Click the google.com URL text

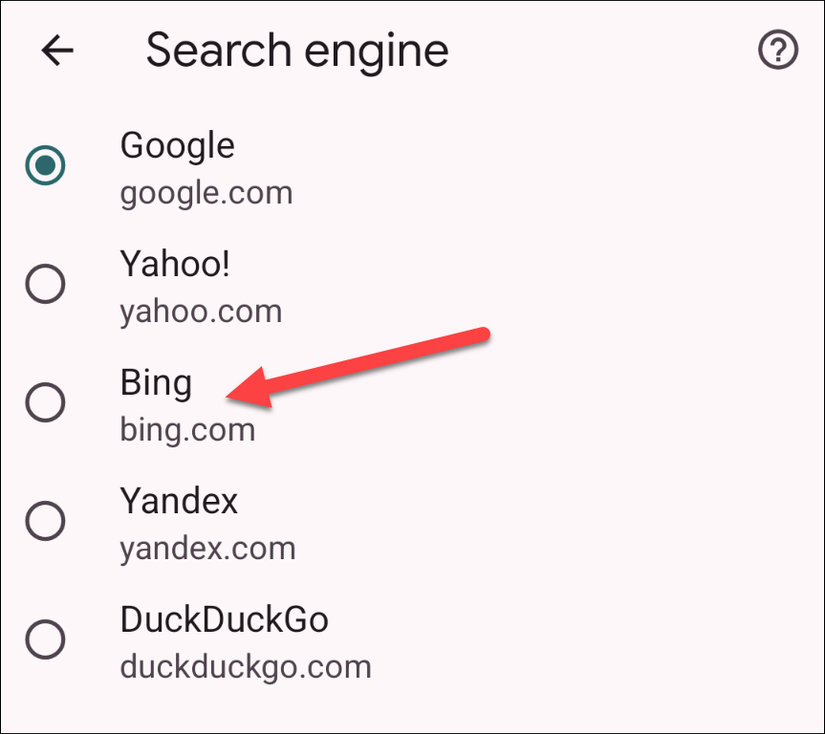click(x=206, y=192)
